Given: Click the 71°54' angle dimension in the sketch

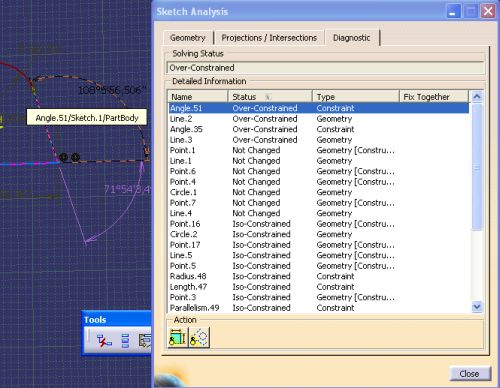Looking at the screenshot, I should pos(127,189).
